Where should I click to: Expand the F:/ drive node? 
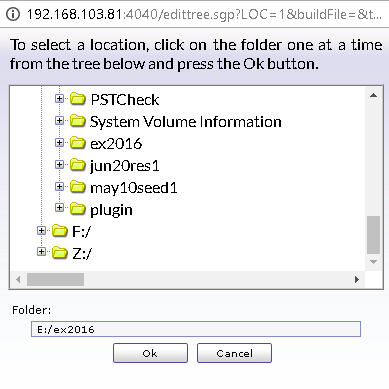(41, 230)
